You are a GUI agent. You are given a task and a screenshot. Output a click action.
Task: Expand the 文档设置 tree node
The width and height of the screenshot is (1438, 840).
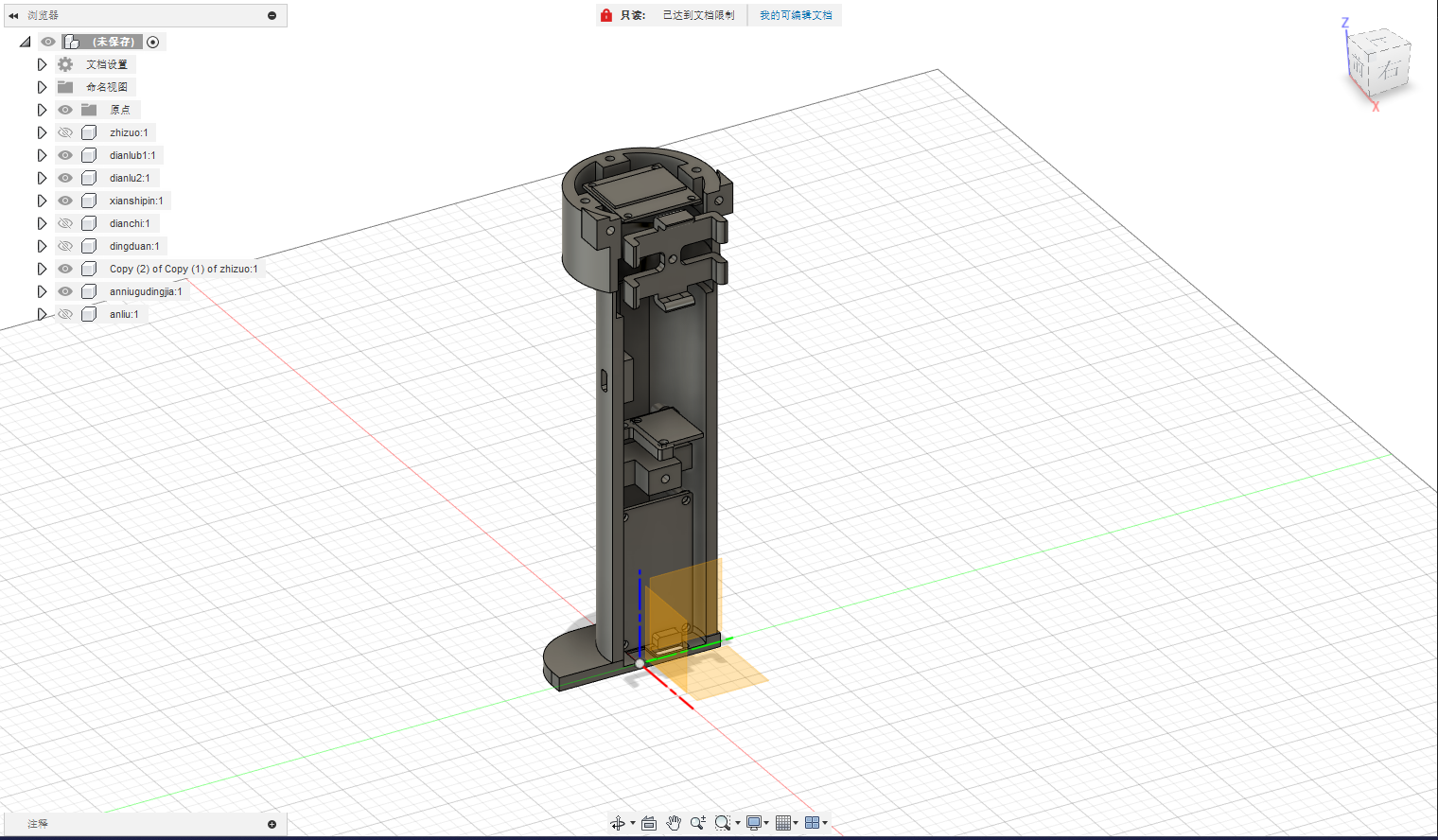pyautogui.click(x=42, y=64)
